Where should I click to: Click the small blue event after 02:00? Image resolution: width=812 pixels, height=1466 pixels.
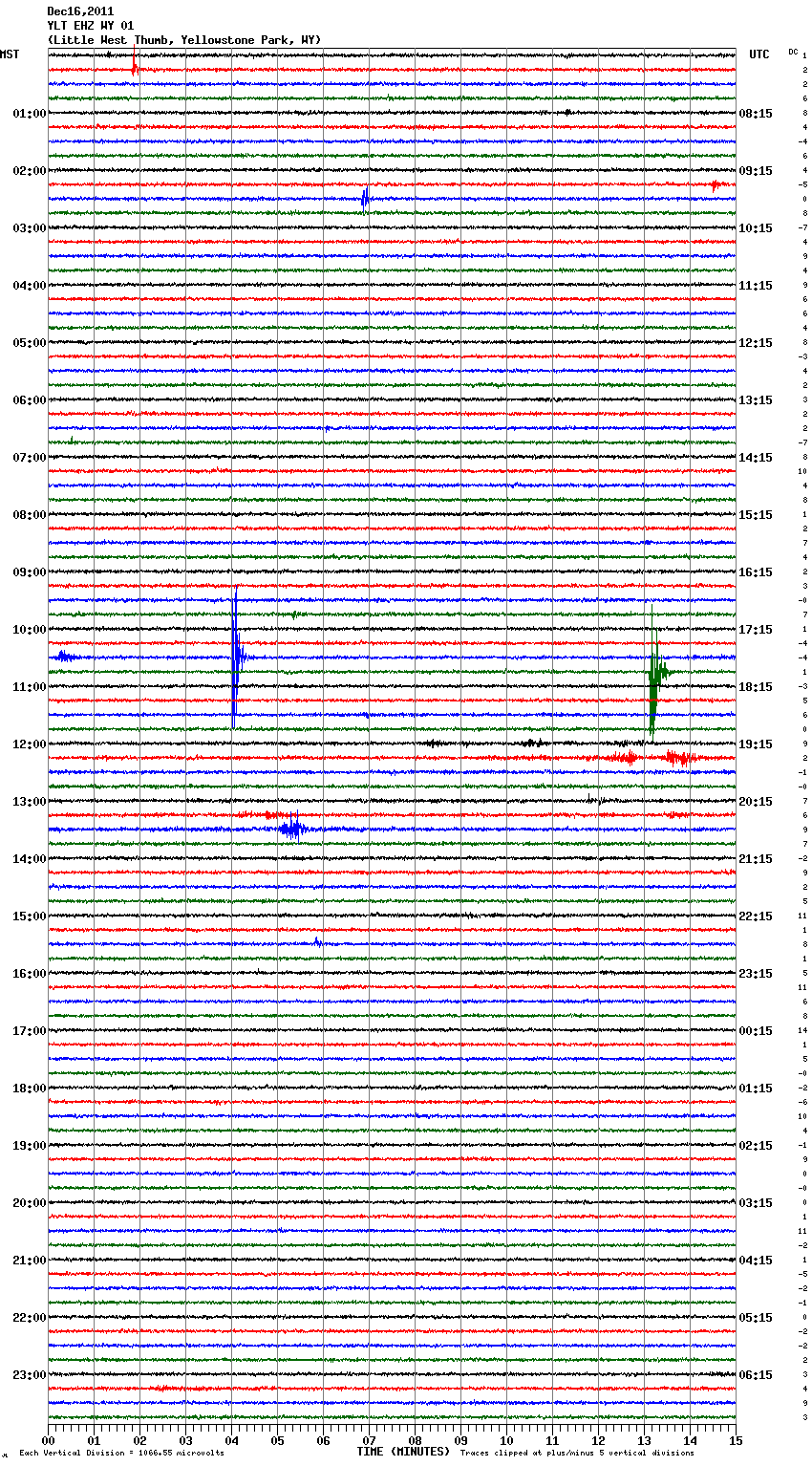365,198
